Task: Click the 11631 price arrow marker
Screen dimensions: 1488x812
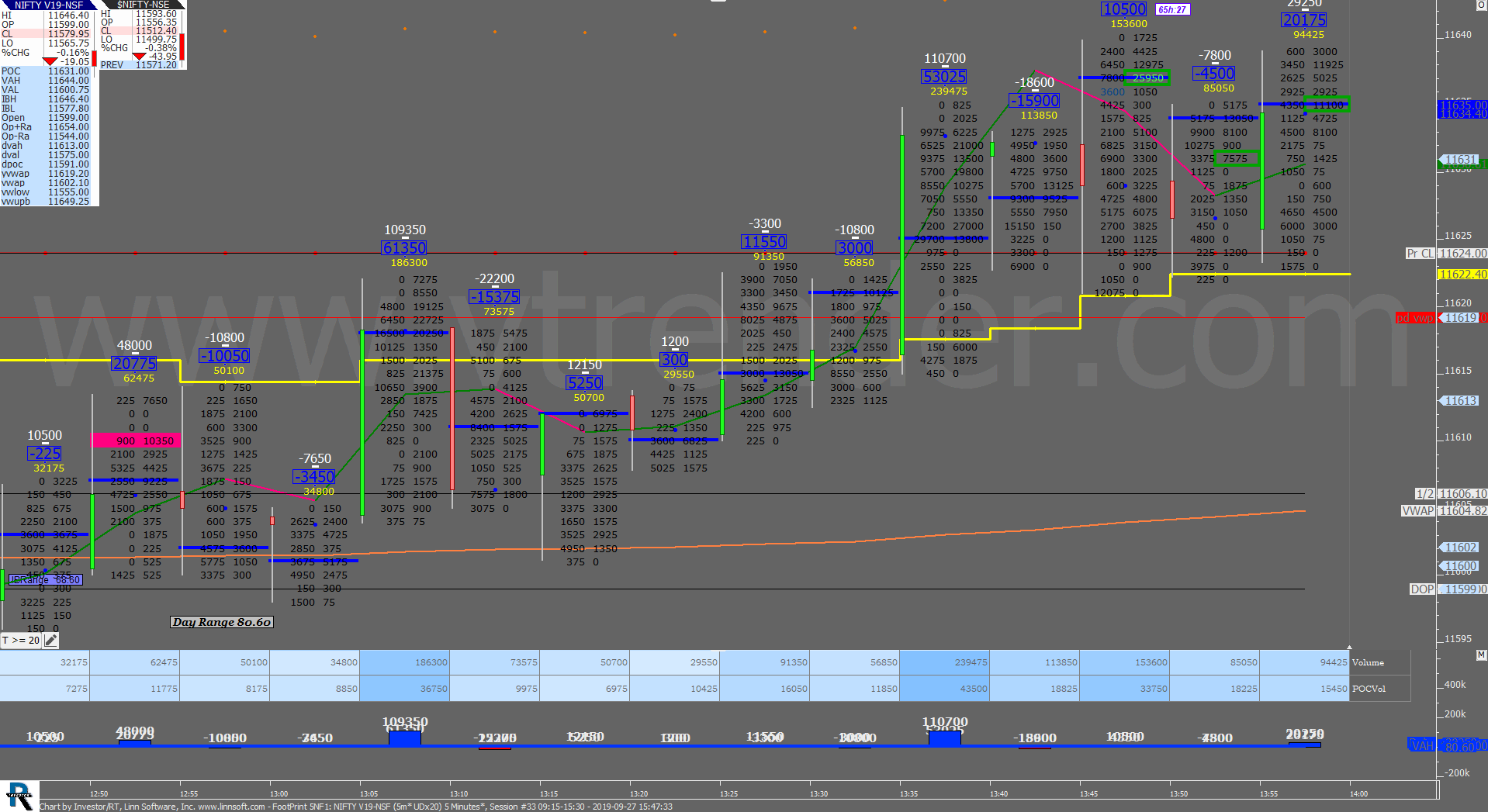Action: tap(1460, 160)
